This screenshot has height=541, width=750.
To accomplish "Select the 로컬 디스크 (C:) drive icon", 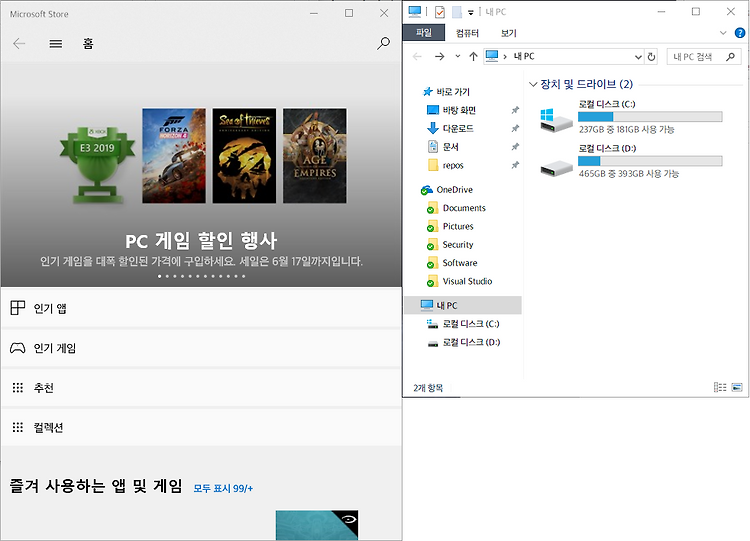I will (x=556, y=119).
